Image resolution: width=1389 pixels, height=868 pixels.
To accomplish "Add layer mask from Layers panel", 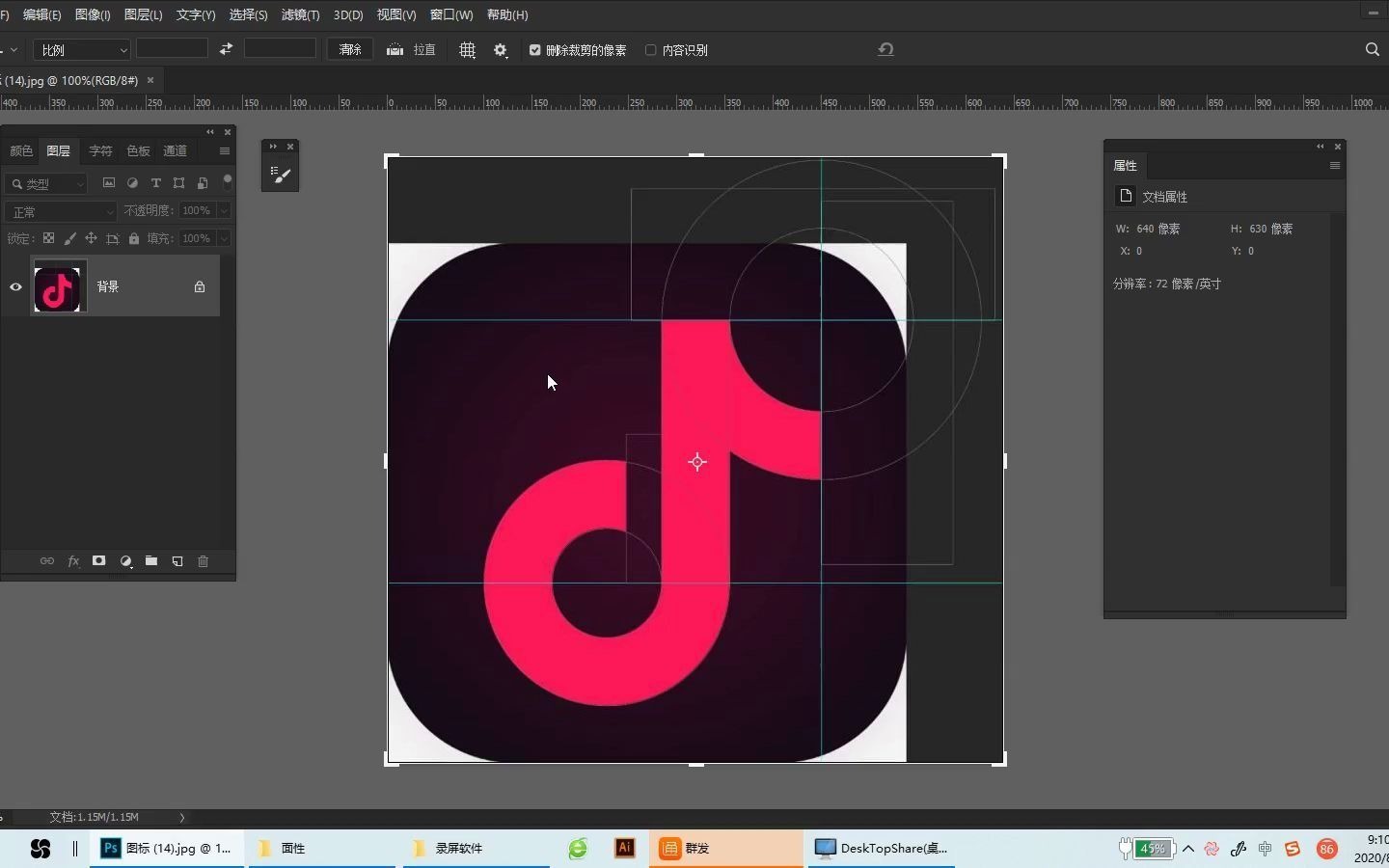I will click(x=98, y=561).
